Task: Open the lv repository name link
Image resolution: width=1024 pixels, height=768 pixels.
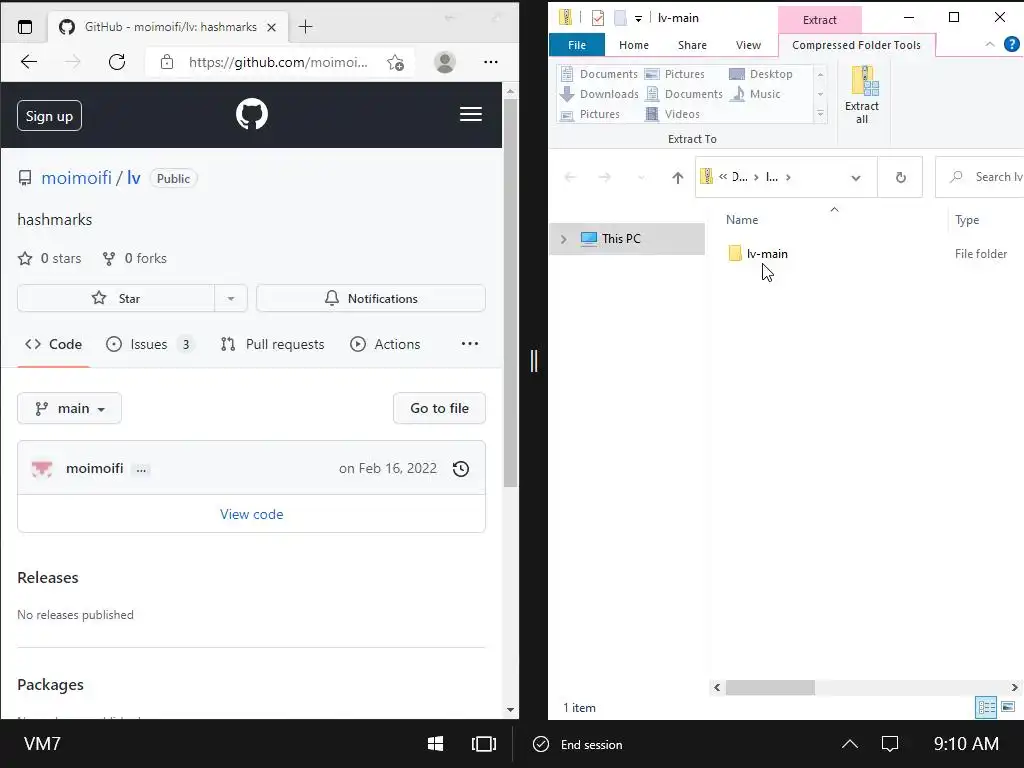Action: coord(133,178)
